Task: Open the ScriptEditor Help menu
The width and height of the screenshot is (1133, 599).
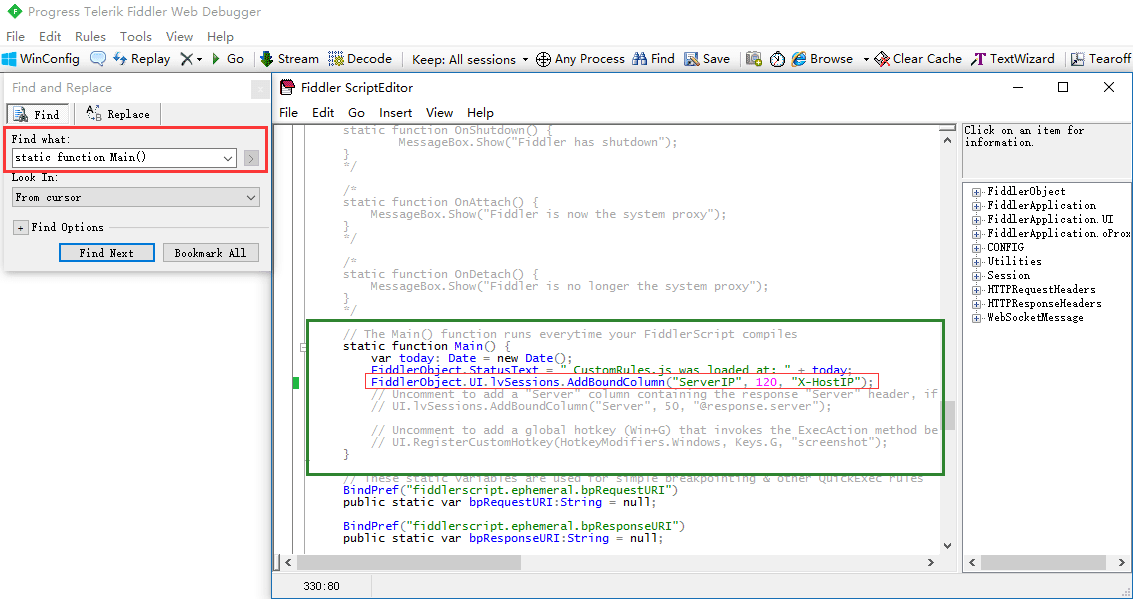Action: pyautogui.click(x=480, y=113)
